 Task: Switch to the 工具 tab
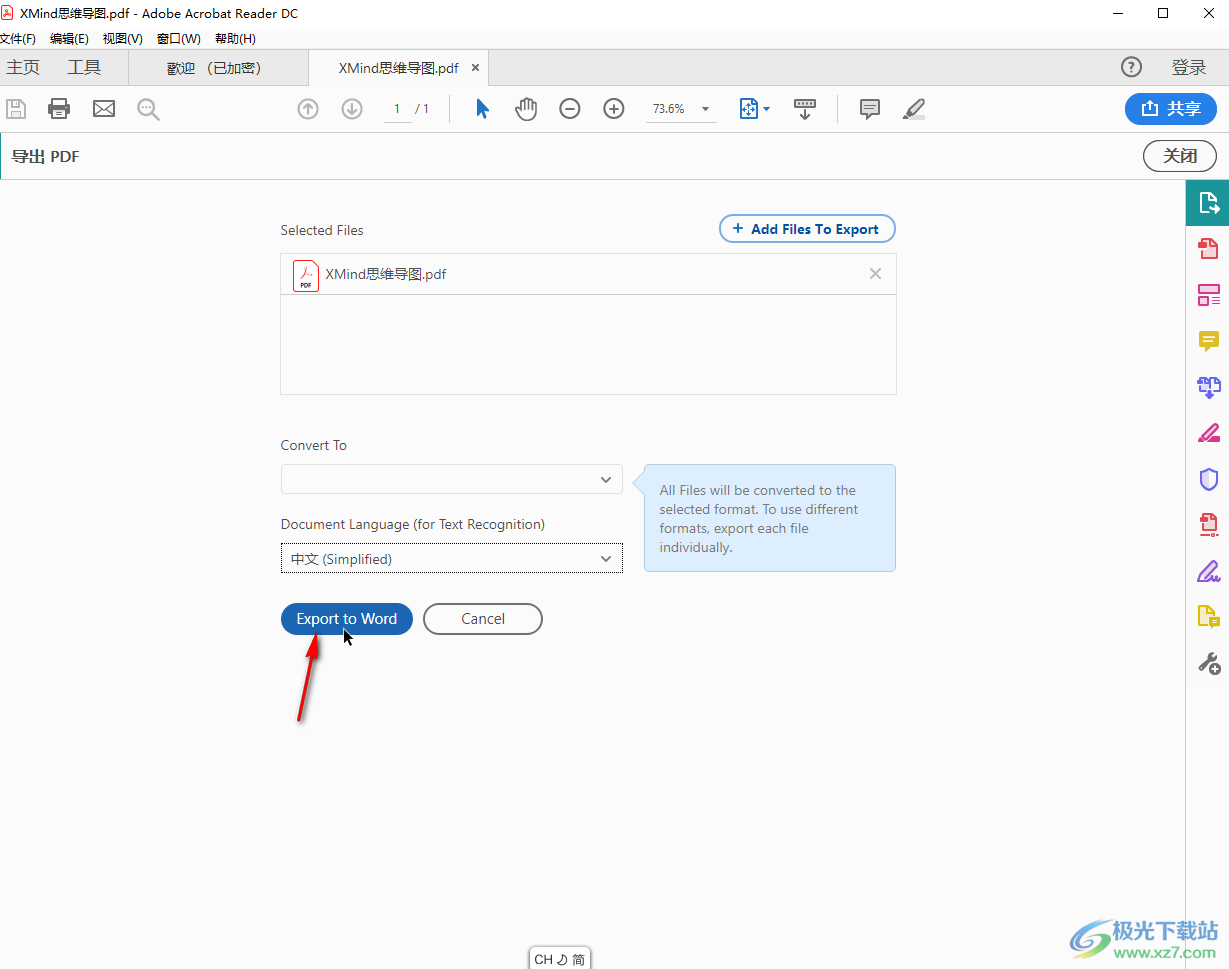(x=84, y=68)
